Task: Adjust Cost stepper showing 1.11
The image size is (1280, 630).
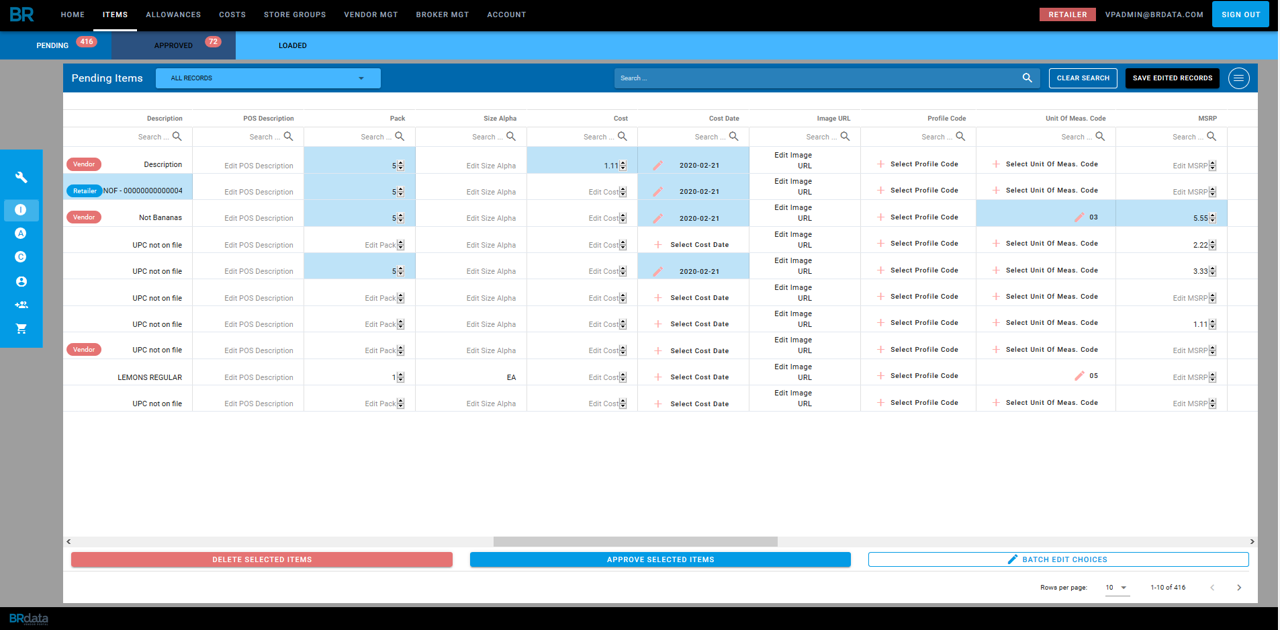Action: point(623,165)
